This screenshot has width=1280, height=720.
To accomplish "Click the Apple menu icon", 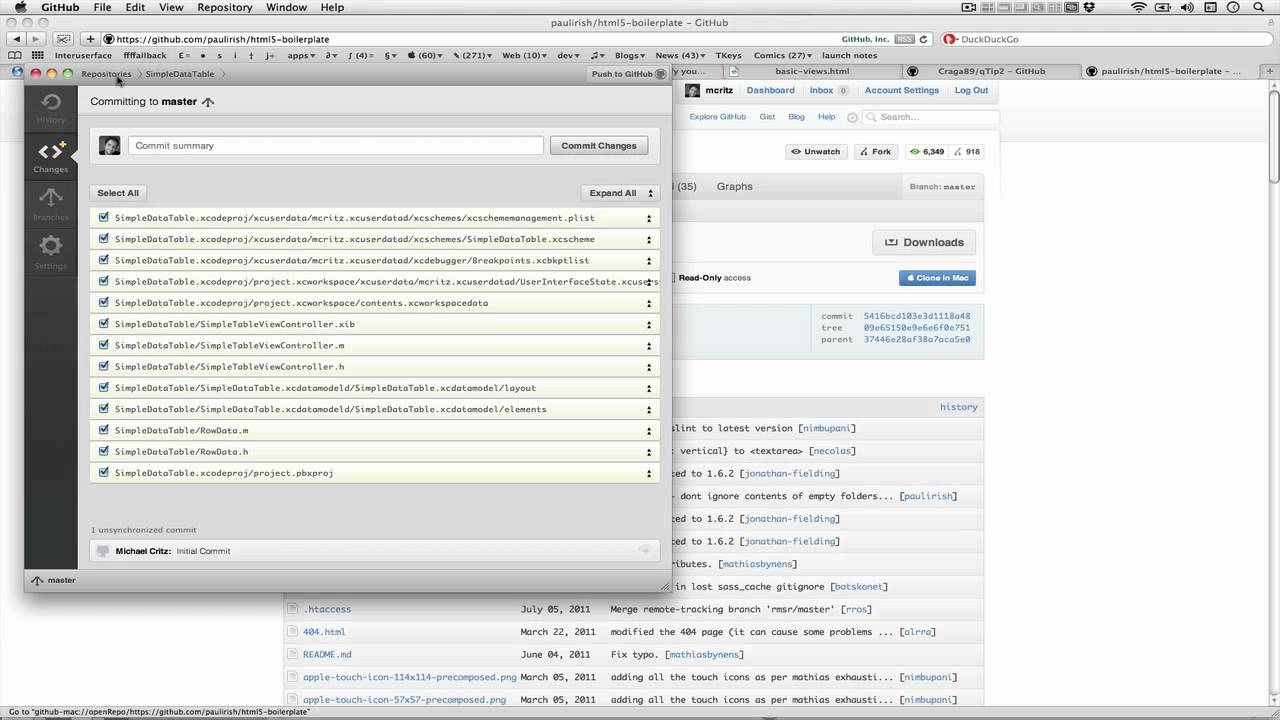I will 20,7.
